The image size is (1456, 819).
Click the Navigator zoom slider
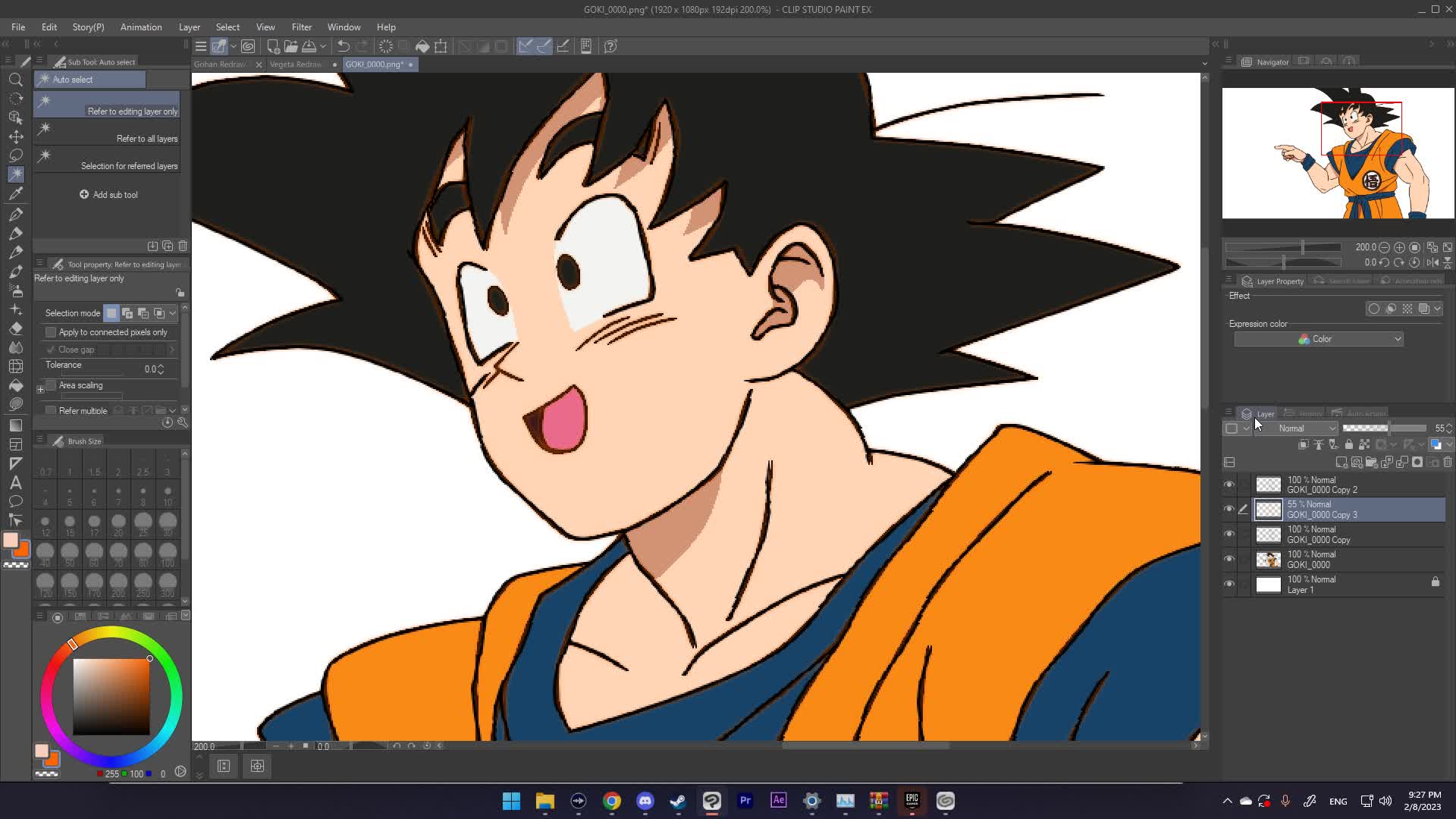coord(1282,247)
